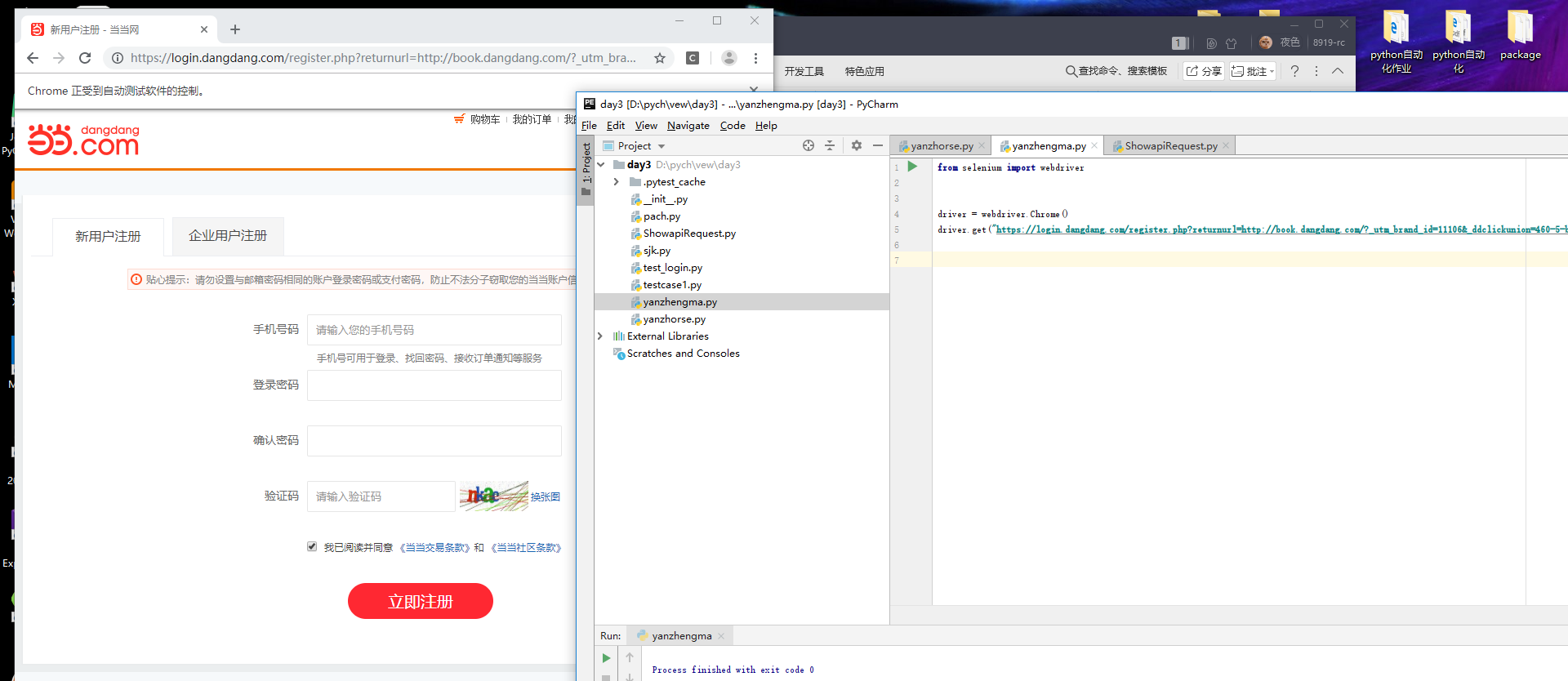Run the script via the green gutter arrow
Viewport: 1568px width, 681px height.
coord(913,167)
